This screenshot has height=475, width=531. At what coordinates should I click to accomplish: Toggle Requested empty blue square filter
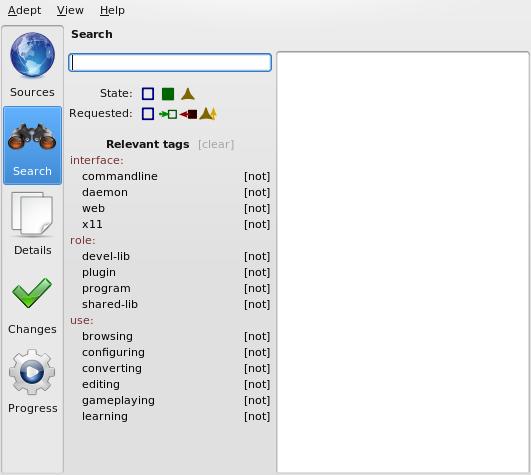pos(148,114)
